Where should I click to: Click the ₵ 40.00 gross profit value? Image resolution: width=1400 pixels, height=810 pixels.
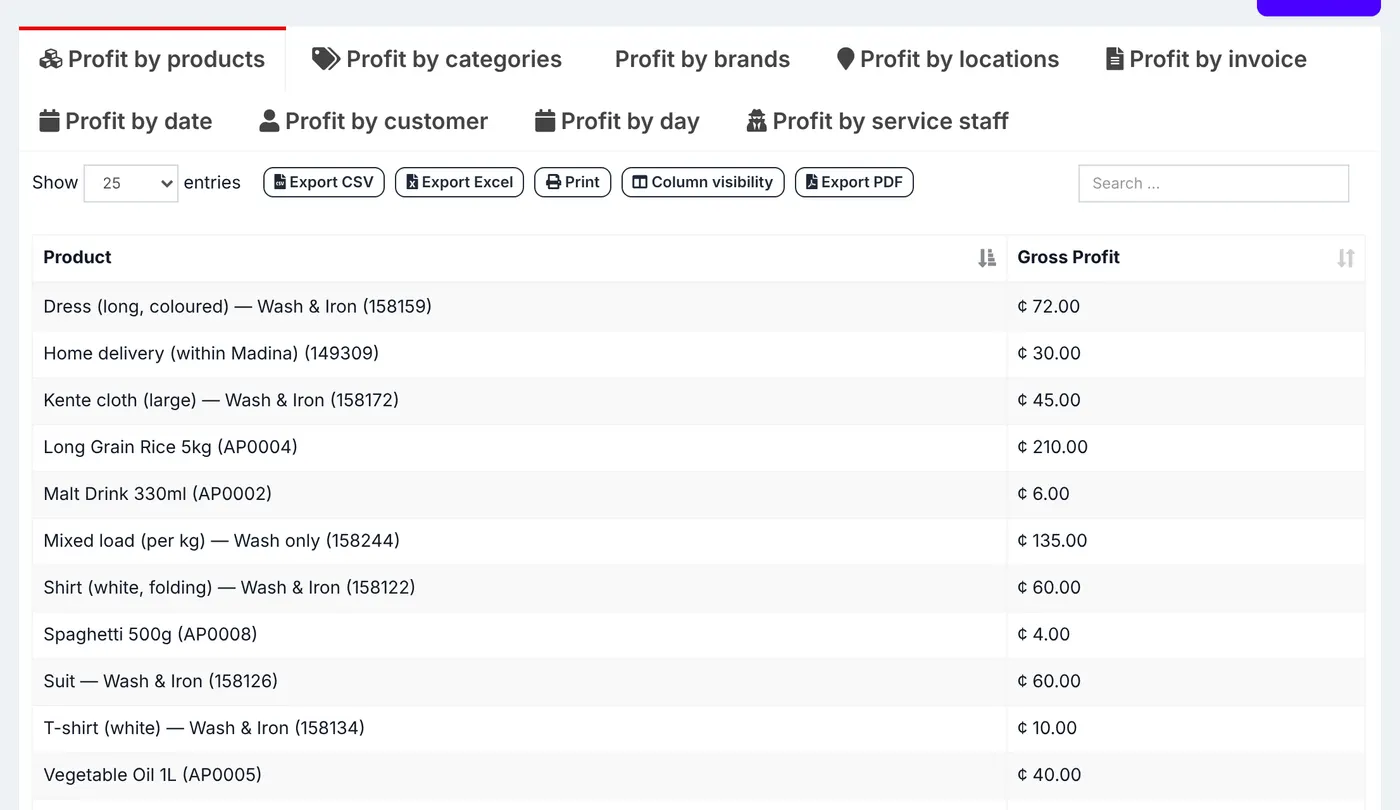(x=1049, y=775)
